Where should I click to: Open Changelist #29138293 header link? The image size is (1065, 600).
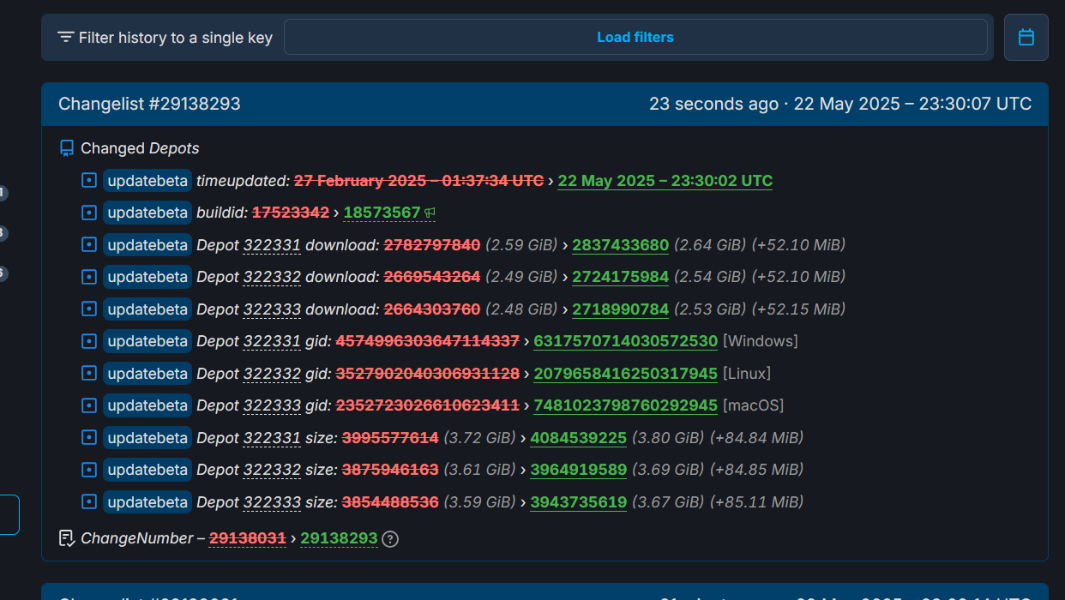pyautogui.click(x=149, y=104)
